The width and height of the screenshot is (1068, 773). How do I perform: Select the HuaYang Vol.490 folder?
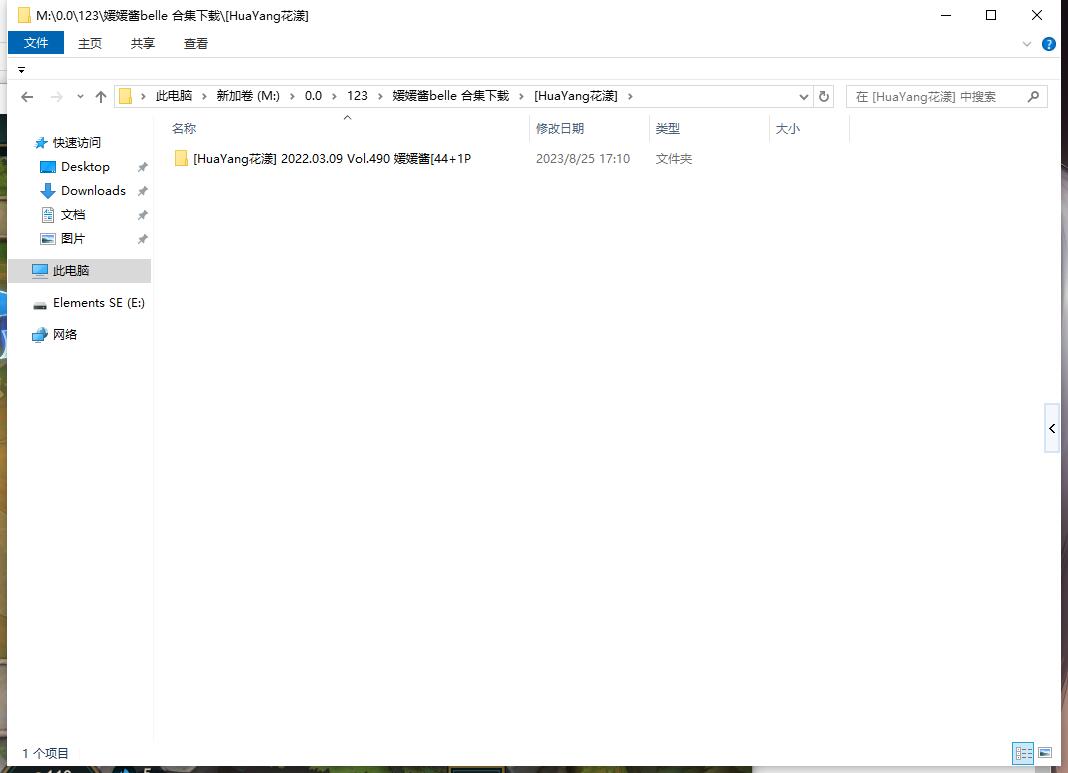[x=332, y=159]
